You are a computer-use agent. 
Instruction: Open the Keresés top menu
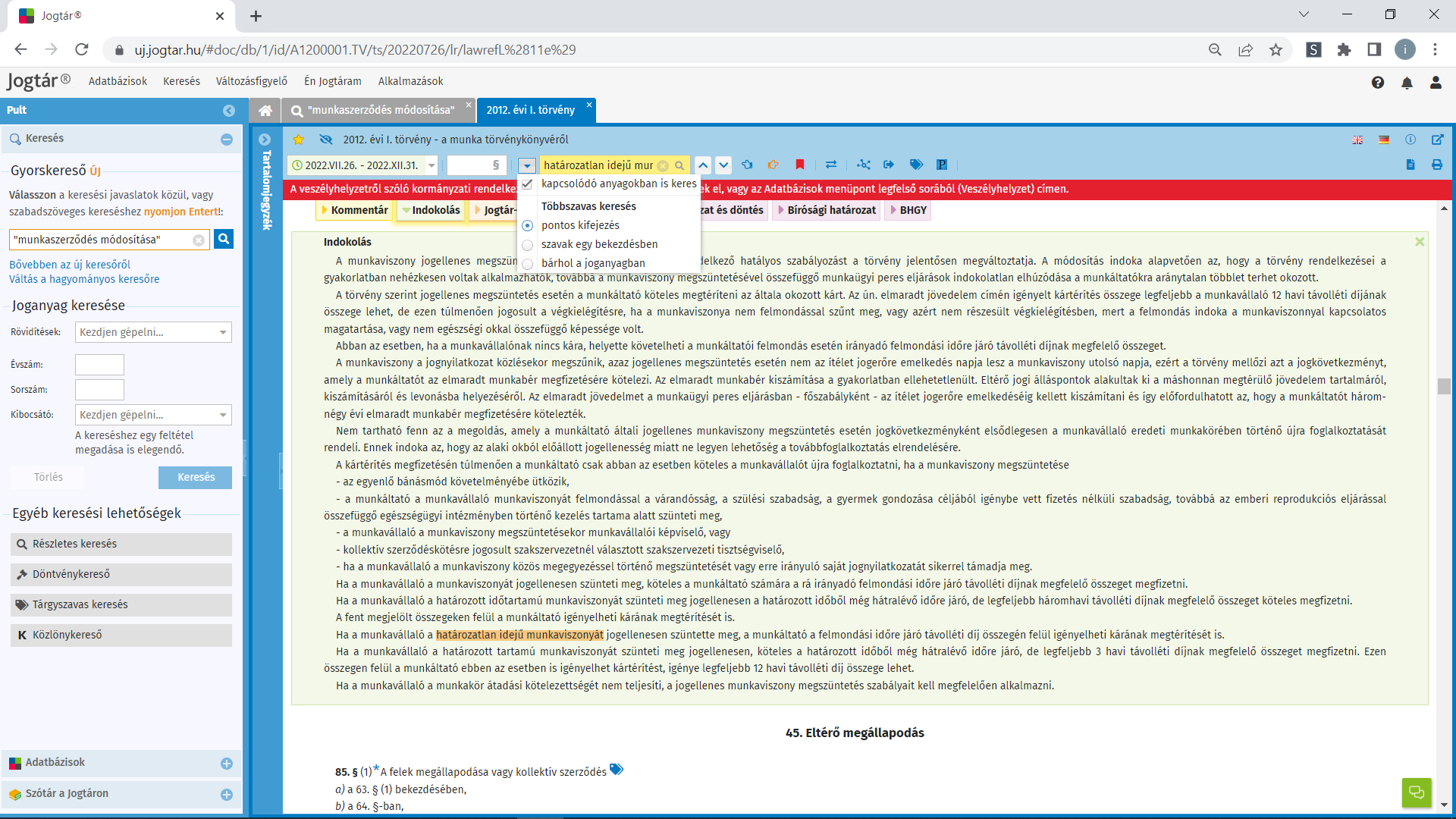pyautogui.click(x=181, y=81)
